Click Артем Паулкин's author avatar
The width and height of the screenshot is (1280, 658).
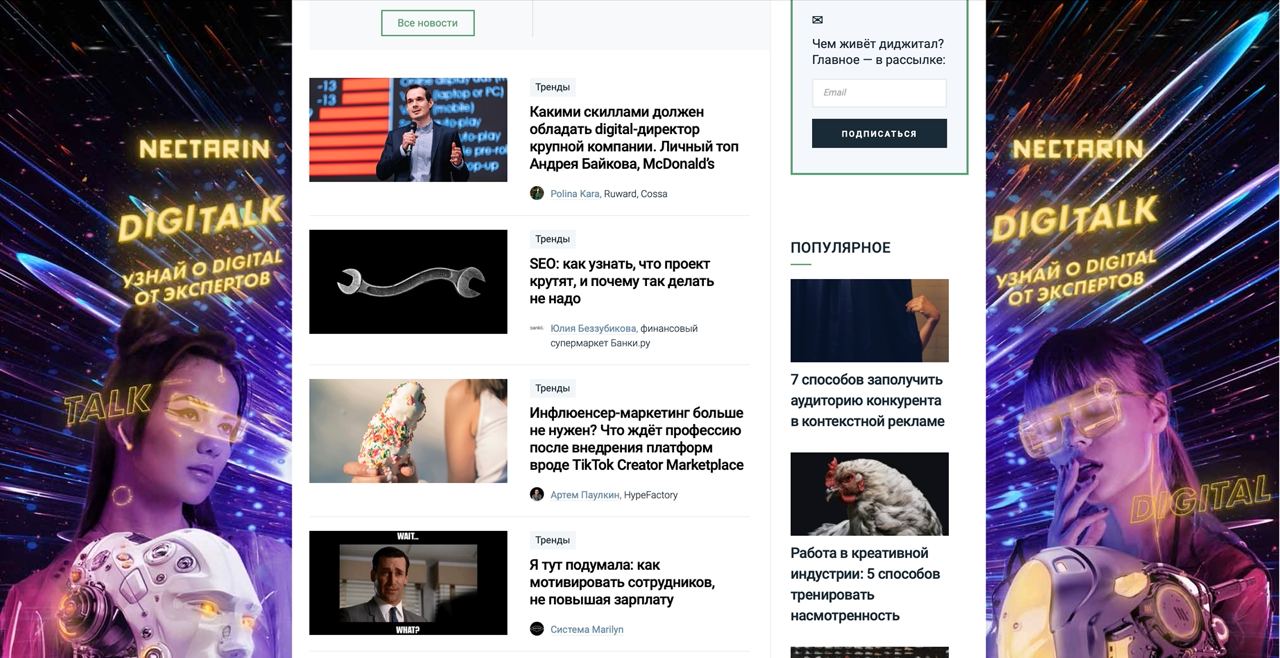[x=537, y=494]
